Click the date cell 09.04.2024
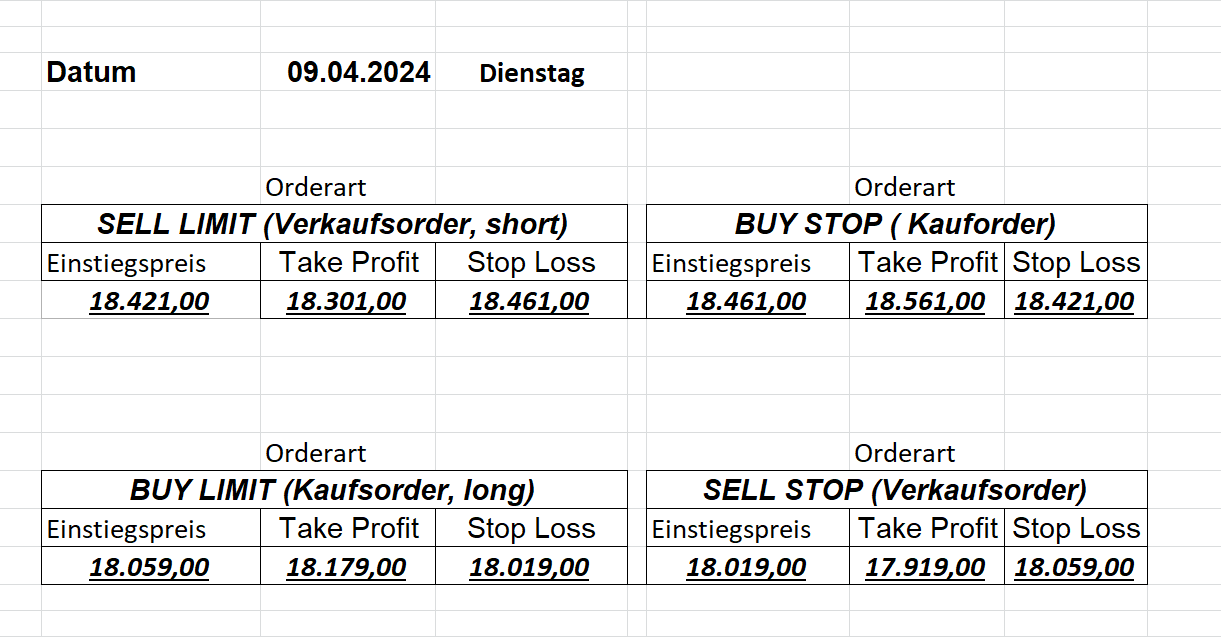This screenshot has width=1221, height=637. [x=359, y=73]
